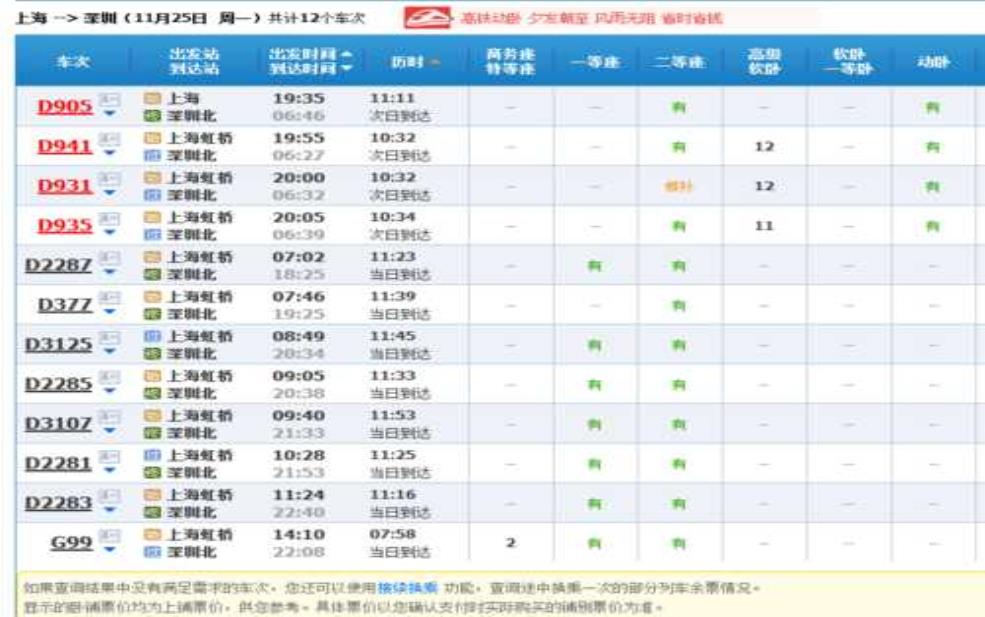Viewport: 985px width, 617px height.
Task: Open train D2283 details link
Action: tap(58, 503)
